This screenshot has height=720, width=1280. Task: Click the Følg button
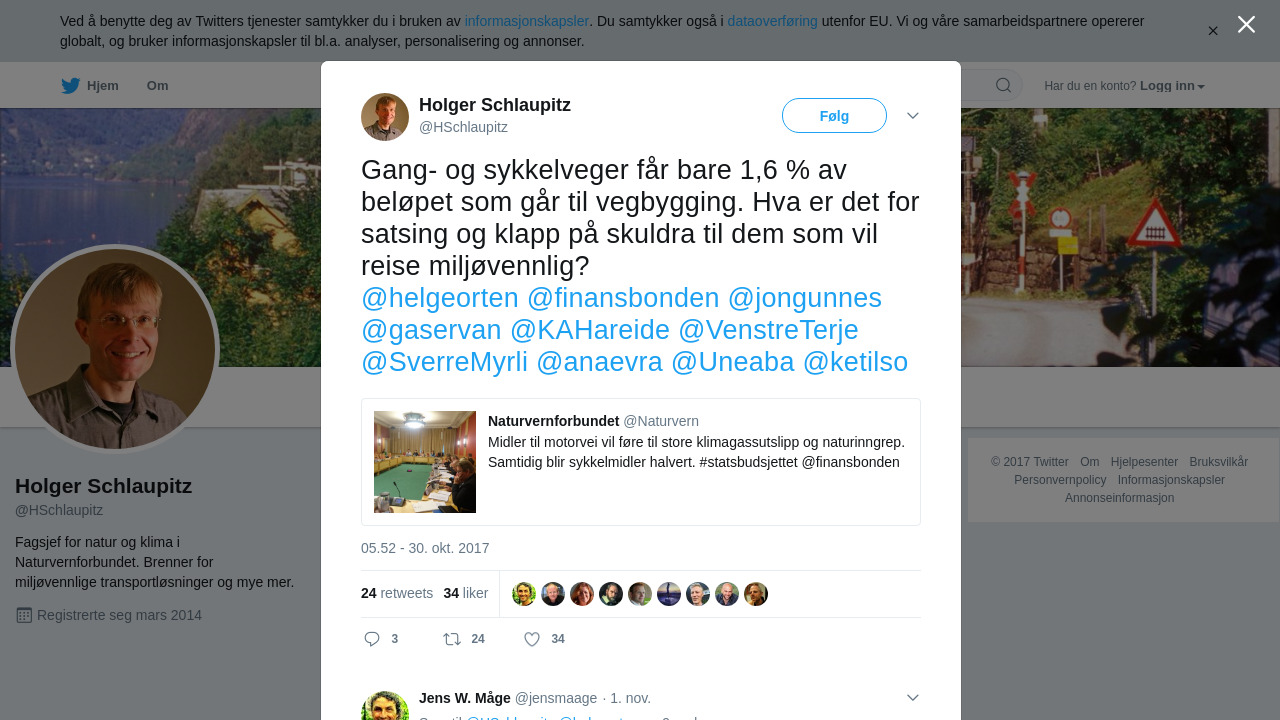[x=834, y=116]
